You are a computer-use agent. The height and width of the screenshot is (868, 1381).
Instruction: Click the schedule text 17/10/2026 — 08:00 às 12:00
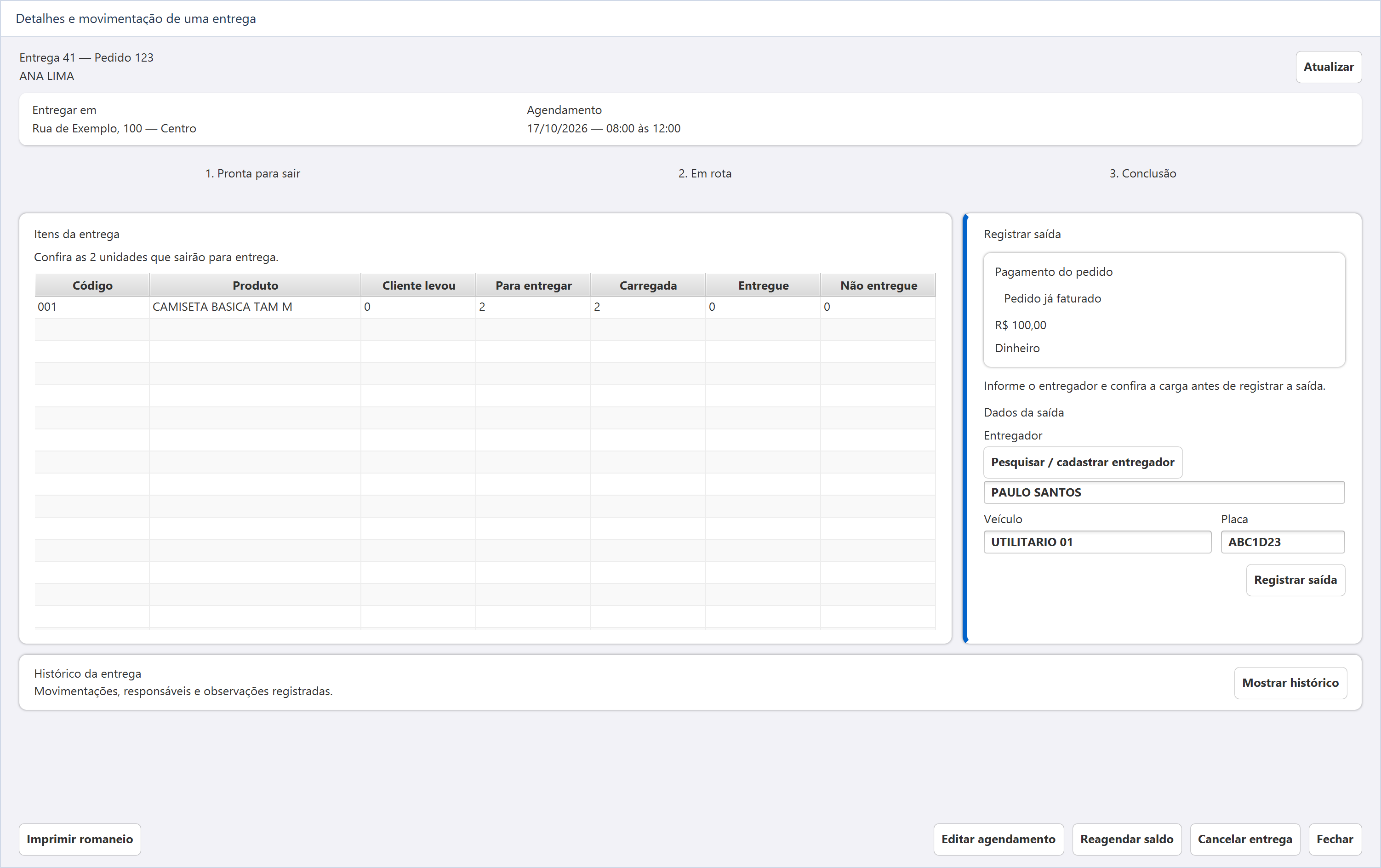[603, 129]
